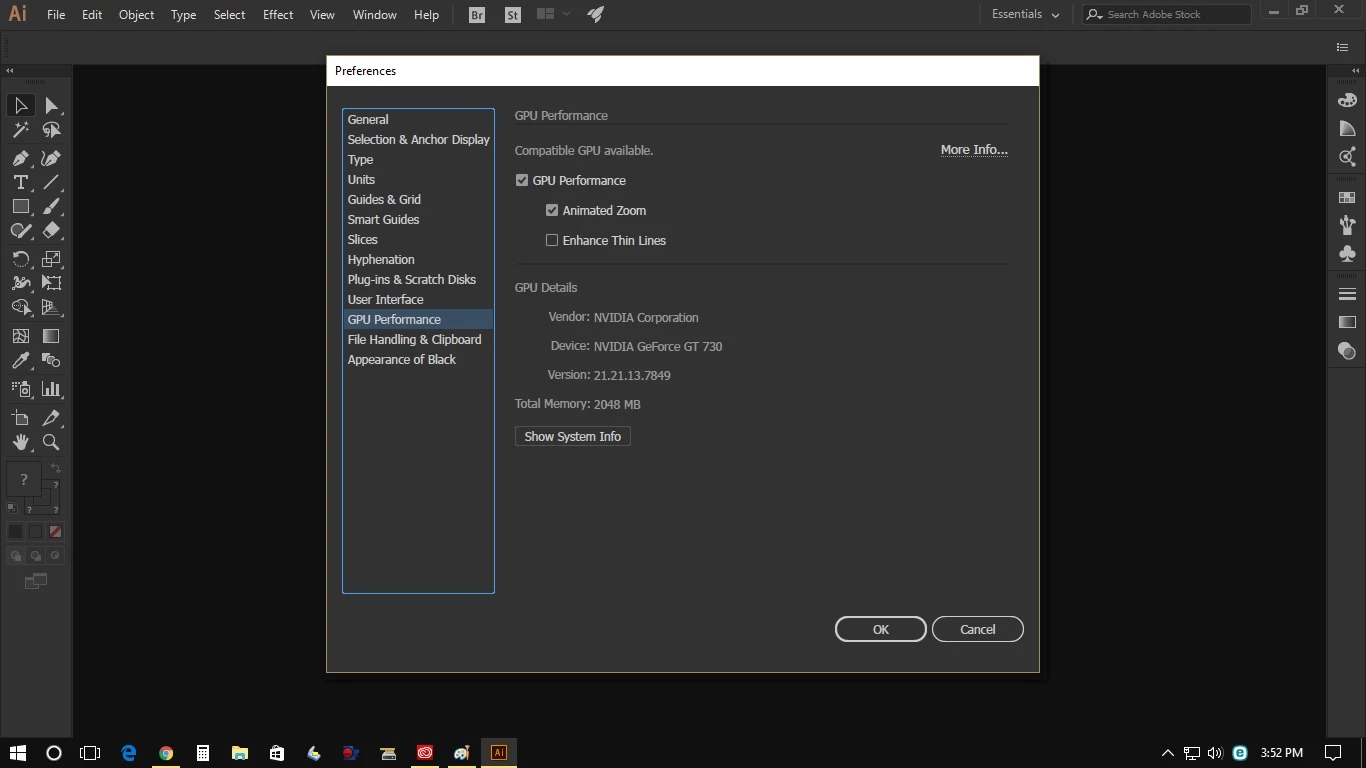Open the Effect menu

(278, 14)
